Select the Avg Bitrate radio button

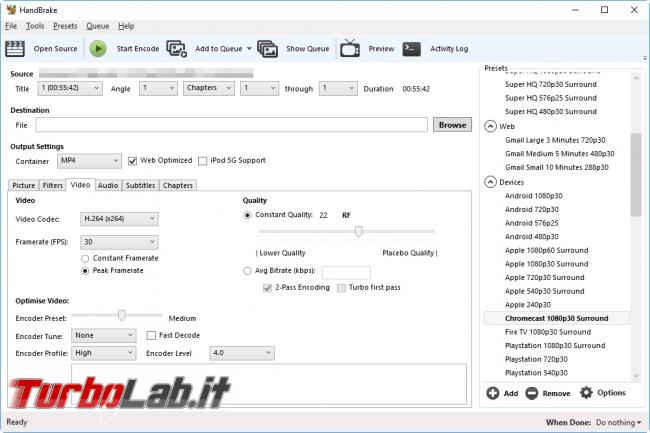pos(247,271)
